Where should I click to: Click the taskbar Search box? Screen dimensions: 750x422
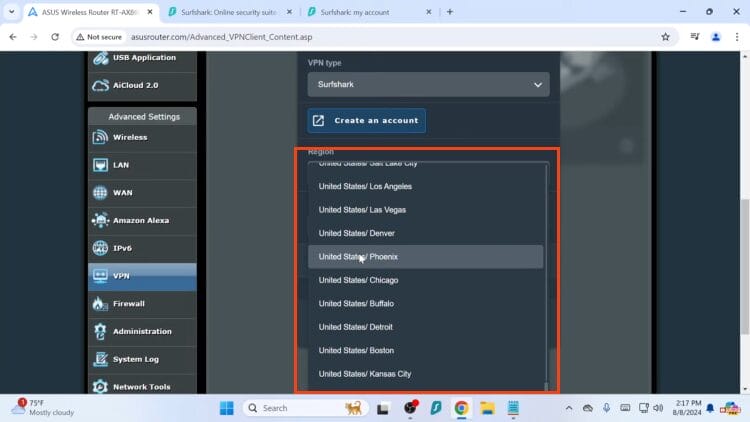[x=306, y=408]
